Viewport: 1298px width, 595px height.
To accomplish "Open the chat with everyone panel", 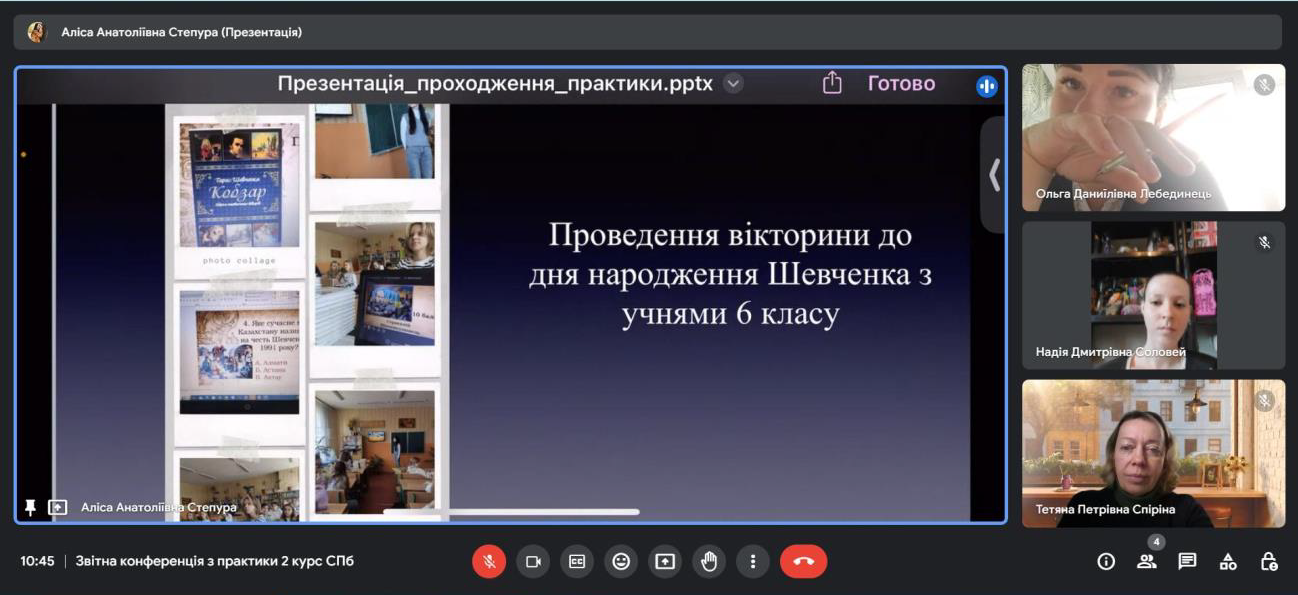I will pyautogui.click(x=1187, y=562).
